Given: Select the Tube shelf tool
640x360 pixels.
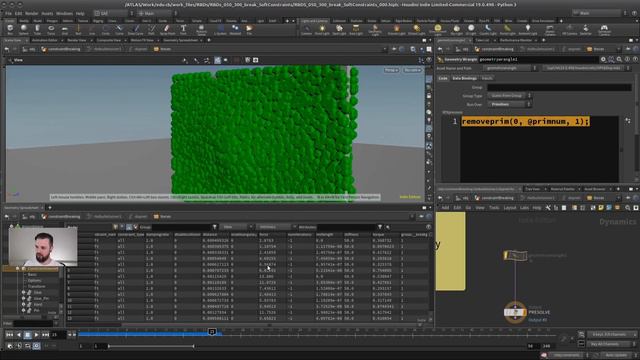Looking at the screenshot, I should click(37, 29).
